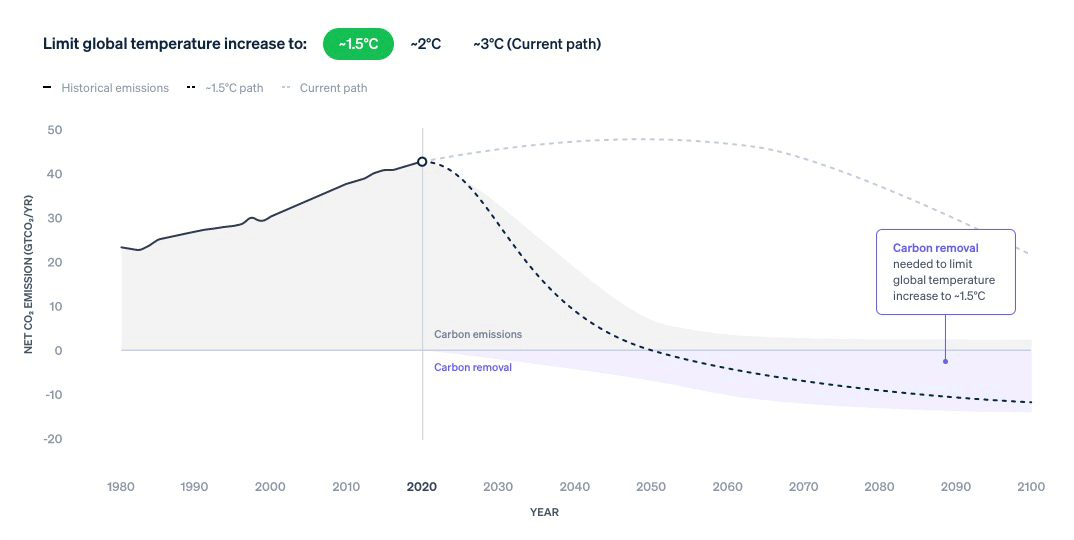Click the 1980 year label on the axis

[x=121, y=487]
